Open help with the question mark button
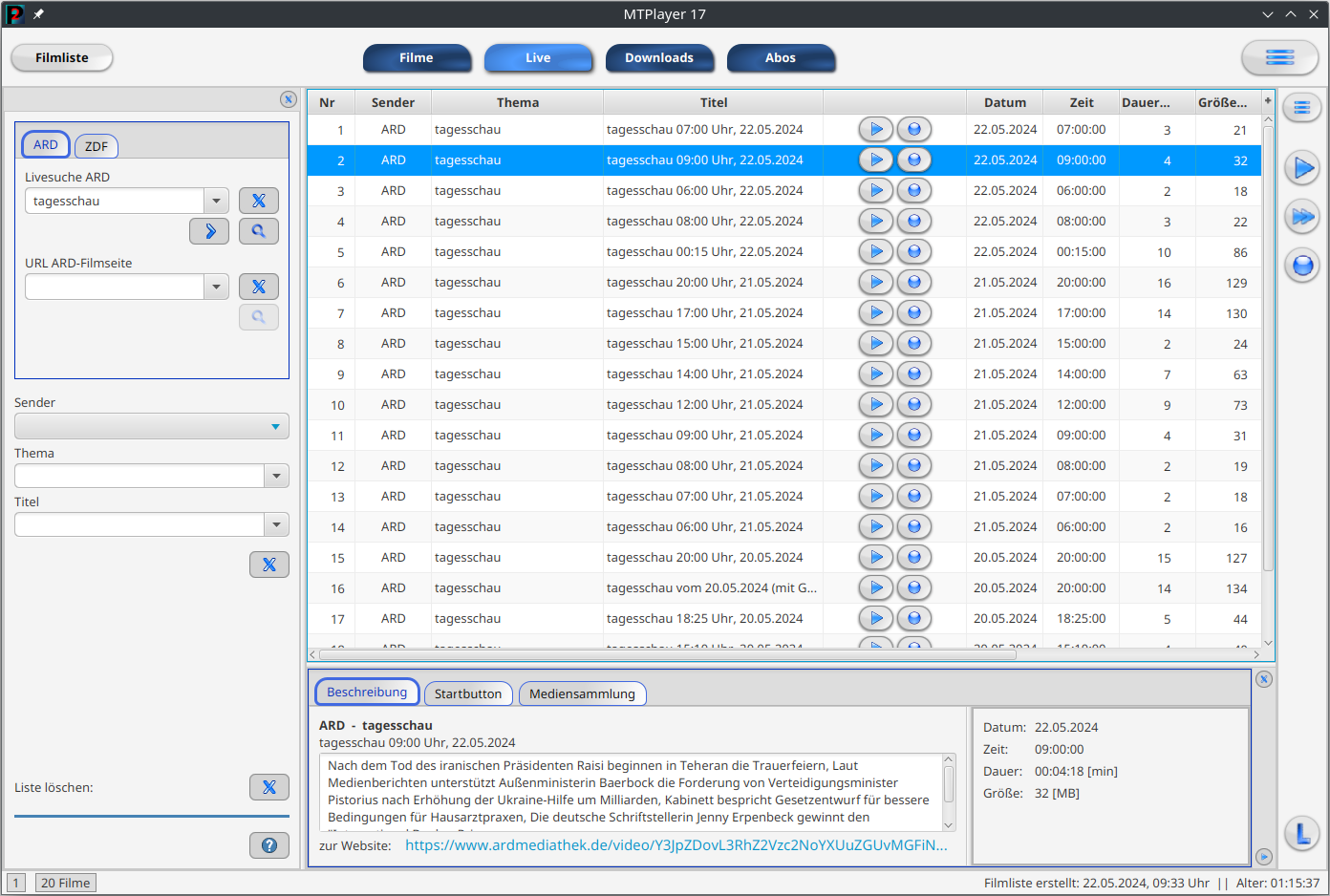The image size is (1330, 896). pos(269,845)
